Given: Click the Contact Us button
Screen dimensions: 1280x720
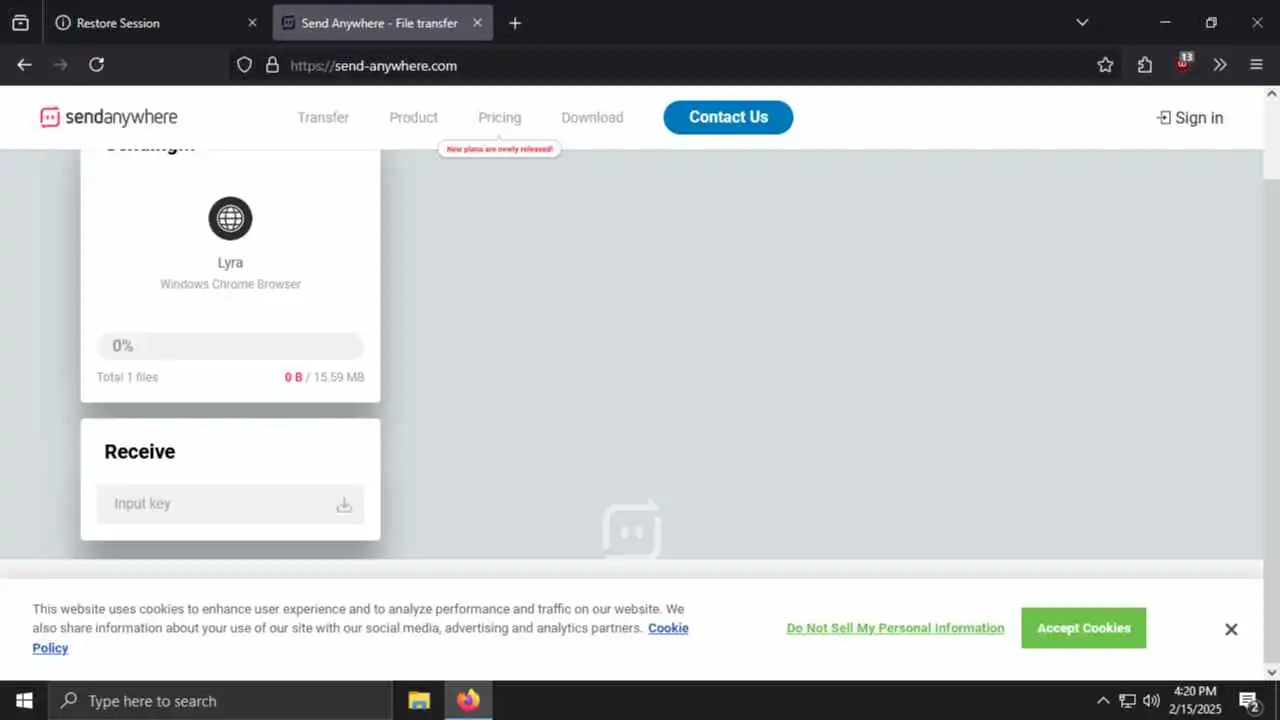Looking at the screenshot, I should [x=728, y=117].
